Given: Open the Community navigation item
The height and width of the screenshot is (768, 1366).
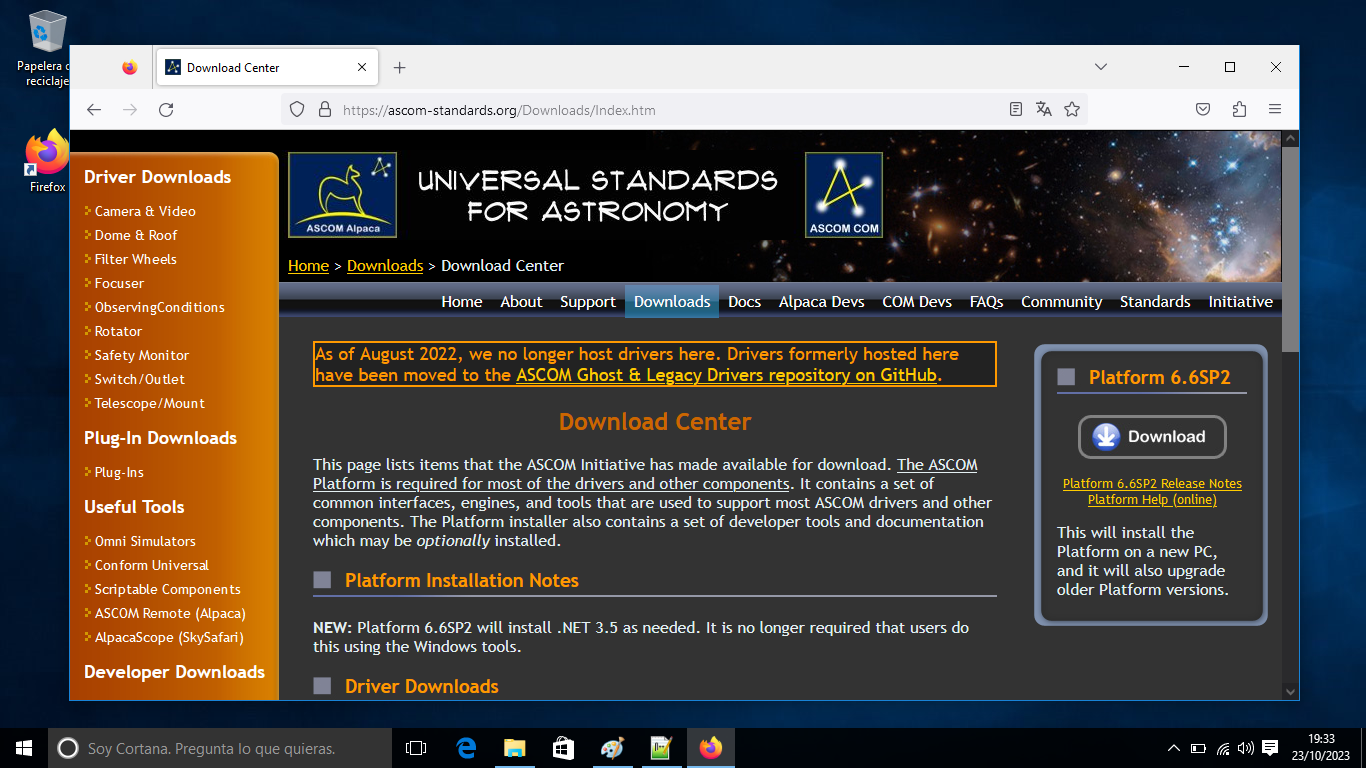Looking at the screenshot, I should click(x=1061, y=302).
